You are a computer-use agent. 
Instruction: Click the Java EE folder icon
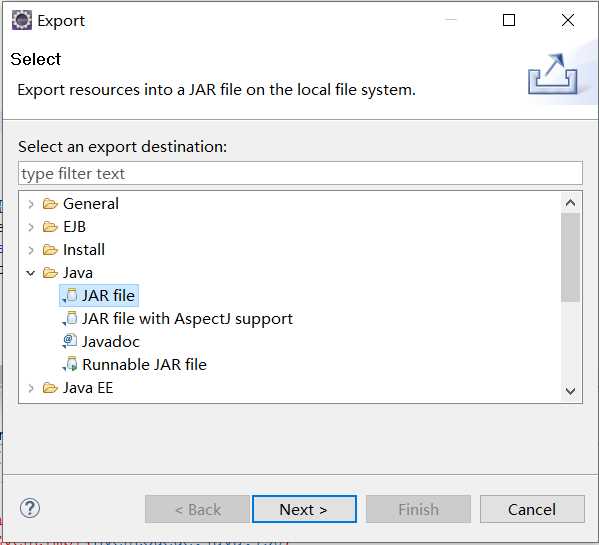[x=50, y=388]
